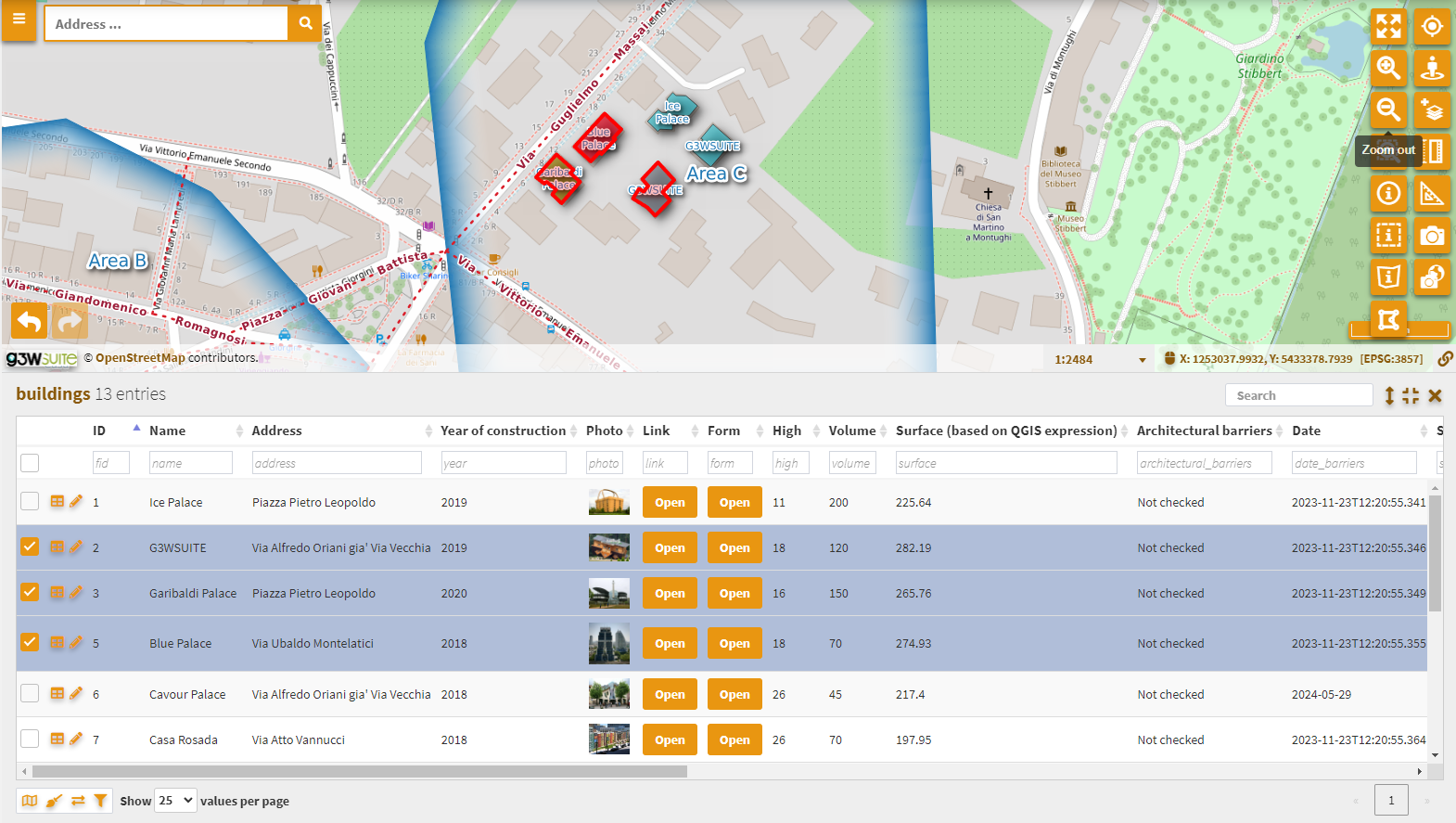The image size is (1456, 823).
Task: Check the Ice Palace row checkbox
Action: point(30,501)
